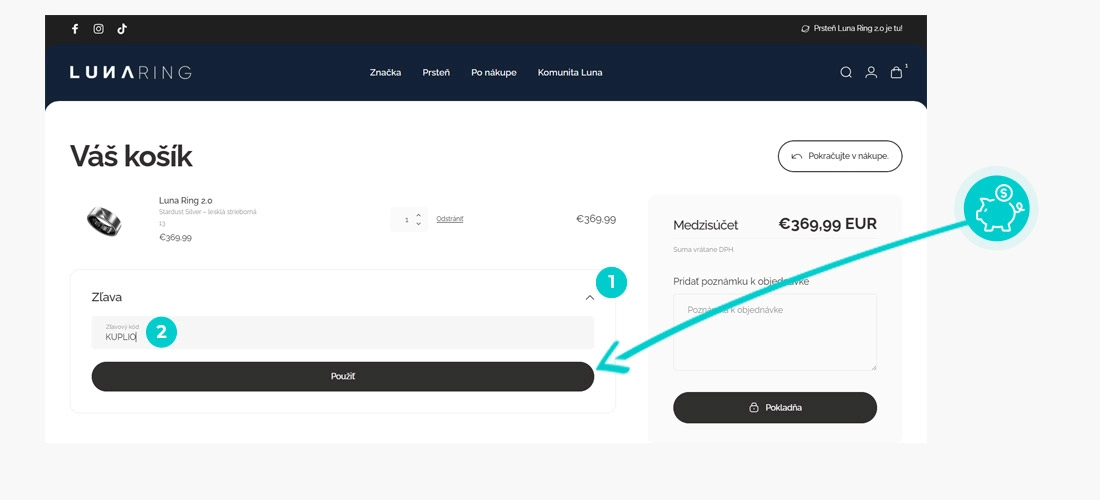The image size is (1100, 500).
Task: Click the €369,99 EUR subtotal amount
Action: (x=828, y=224)
